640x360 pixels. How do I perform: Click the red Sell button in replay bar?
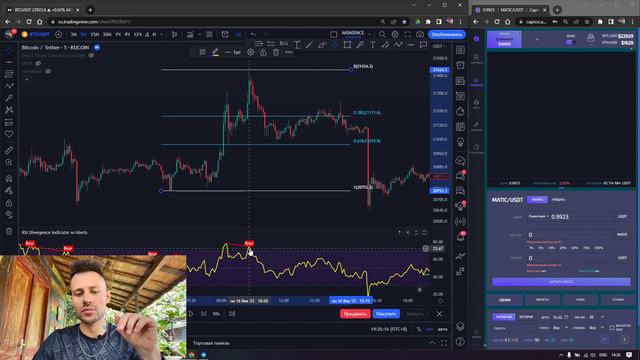(x=355, y=314)
